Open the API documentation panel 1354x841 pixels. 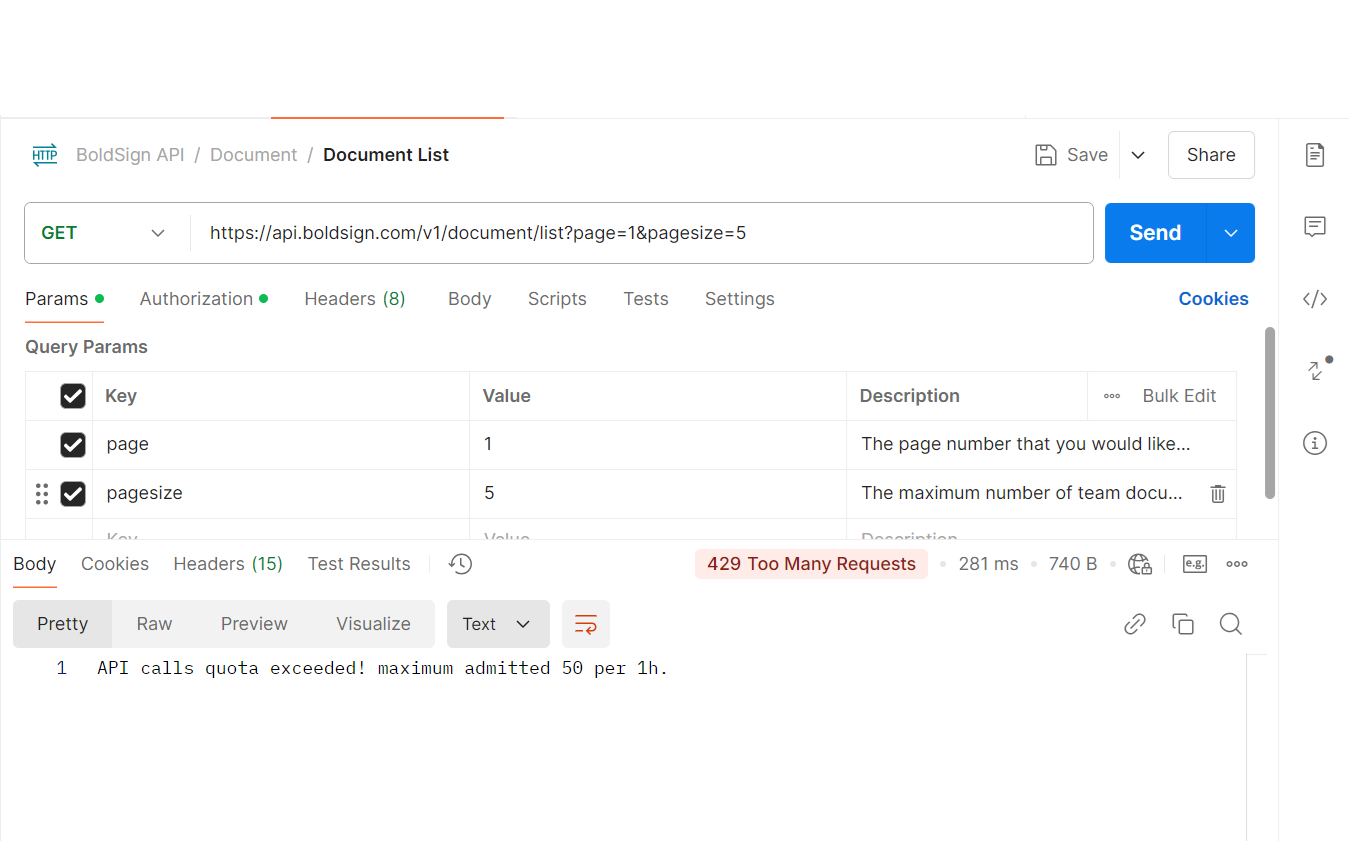coord(1314,155)
